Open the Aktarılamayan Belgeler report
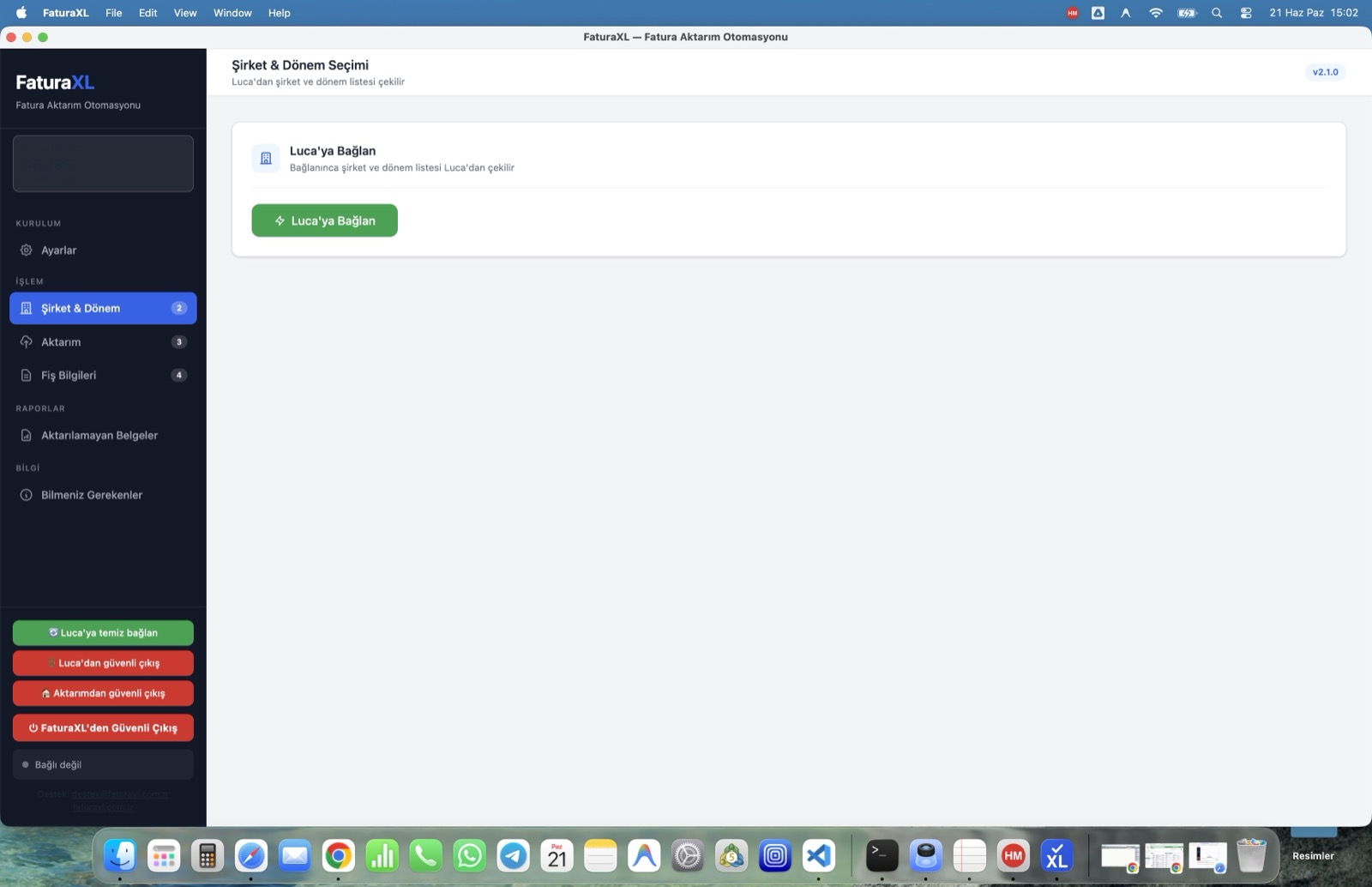1372x887 pixels. click(x=103, y=435)
